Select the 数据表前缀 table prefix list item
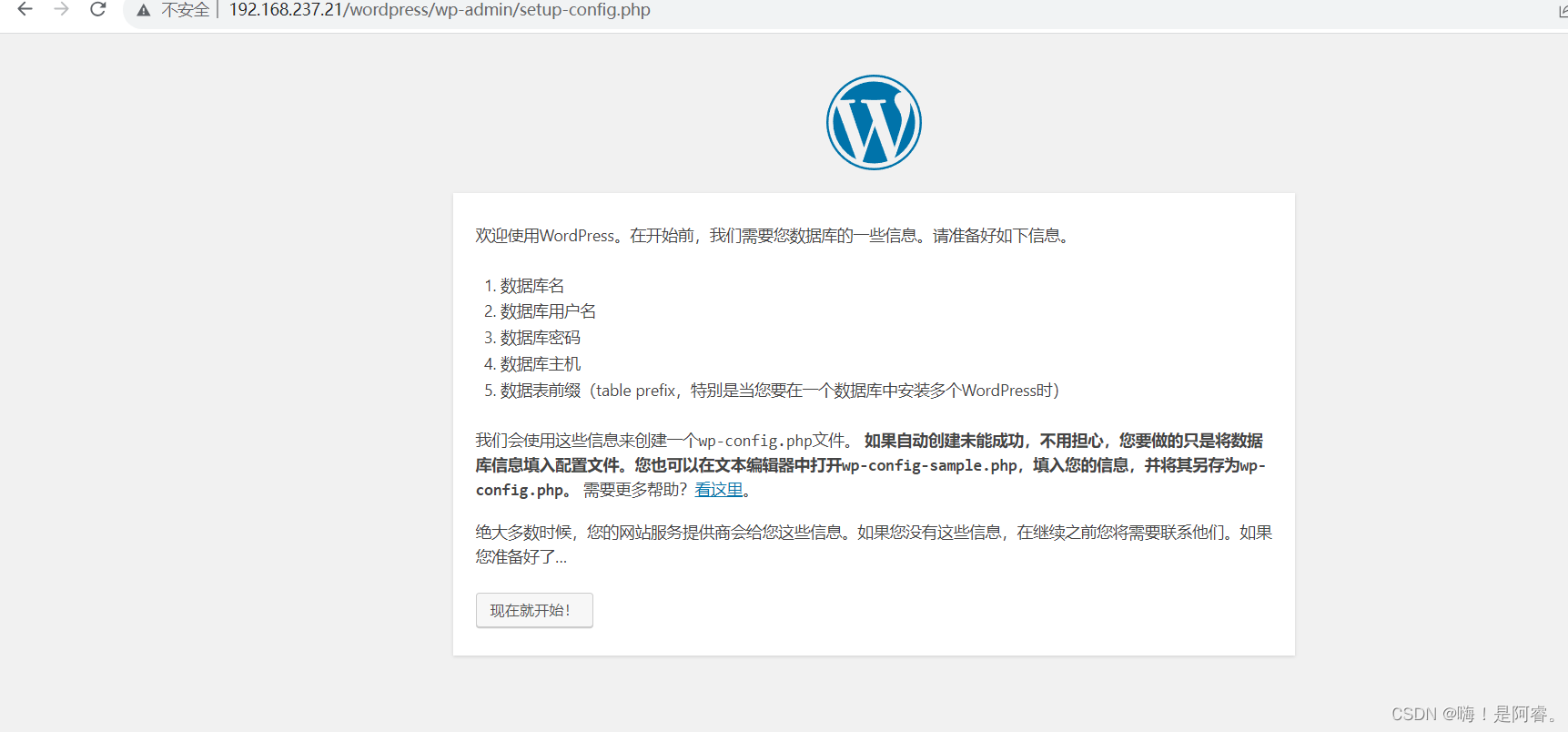This screenshot has height=732, width=1568. click(x=779, y=391)
